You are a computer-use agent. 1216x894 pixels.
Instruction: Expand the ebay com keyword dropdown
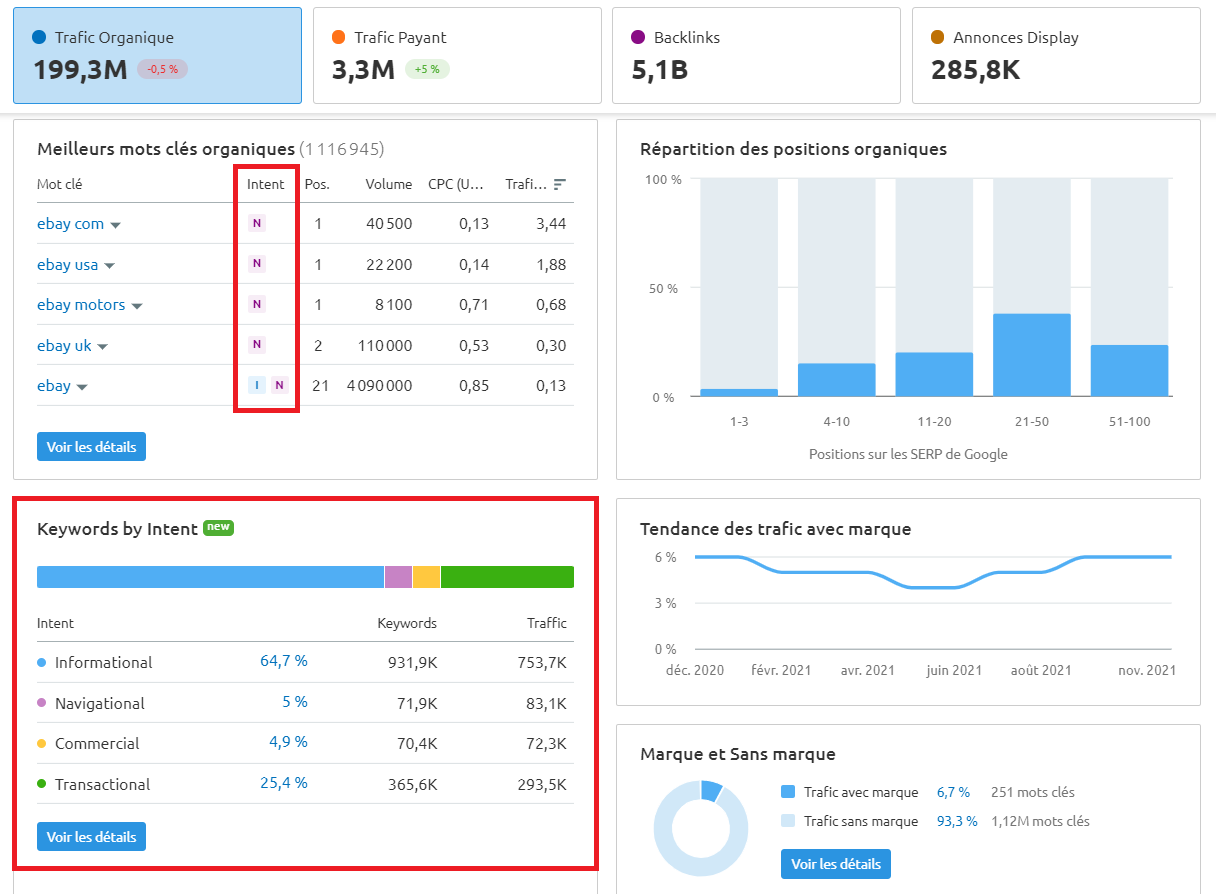tap(117, 224)
